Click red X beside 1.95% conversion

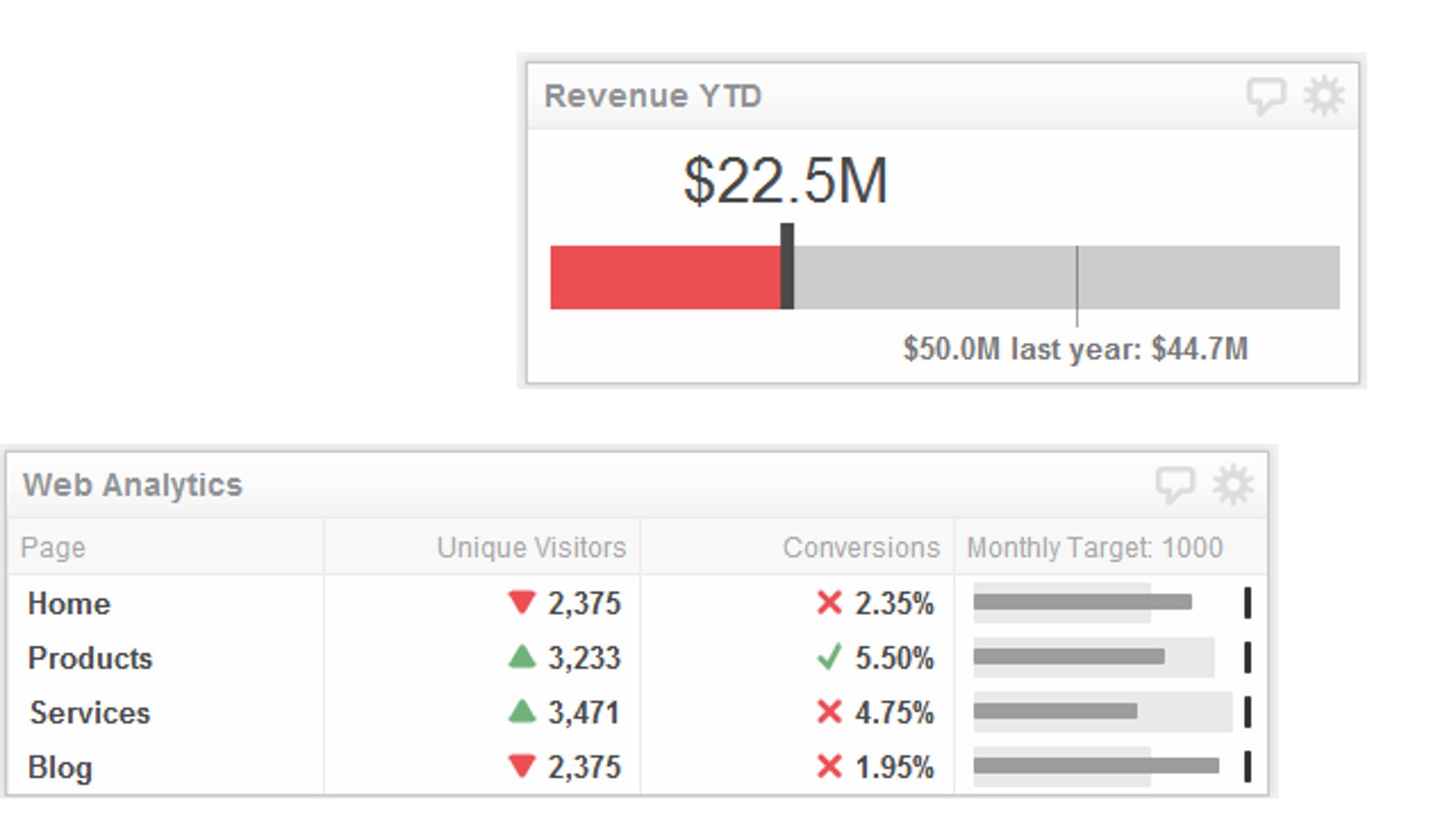click(x=830, y=767)
